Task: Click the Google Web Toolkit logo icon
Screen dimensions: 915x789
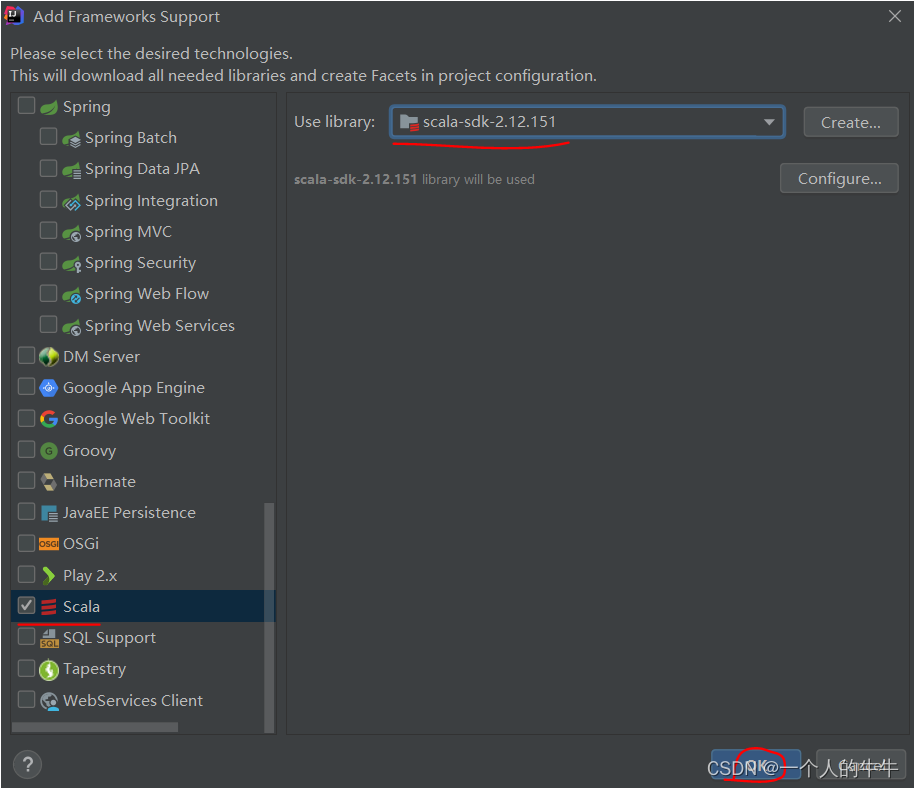Action: 49,419
